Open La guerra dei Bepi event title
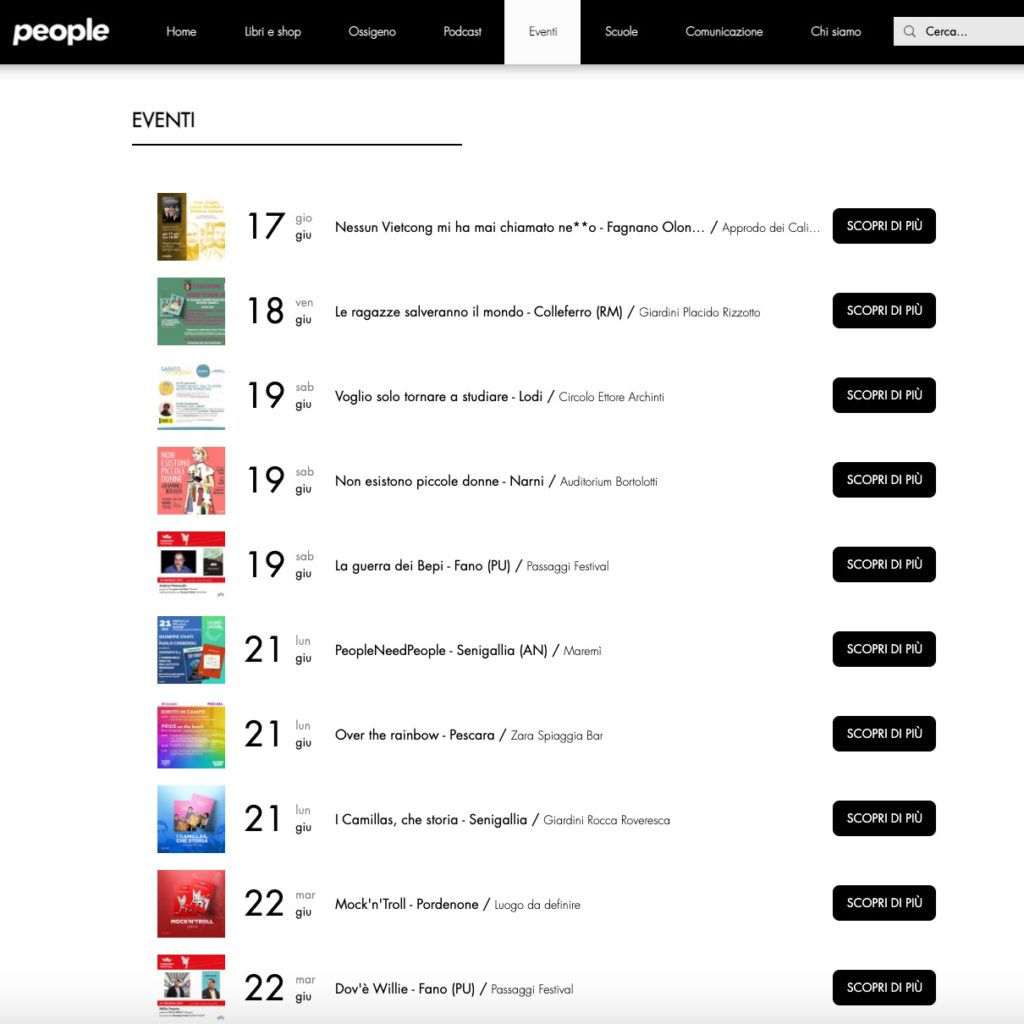The width and height of the screenshot is (1024, 1024). [x=423, y=566]
